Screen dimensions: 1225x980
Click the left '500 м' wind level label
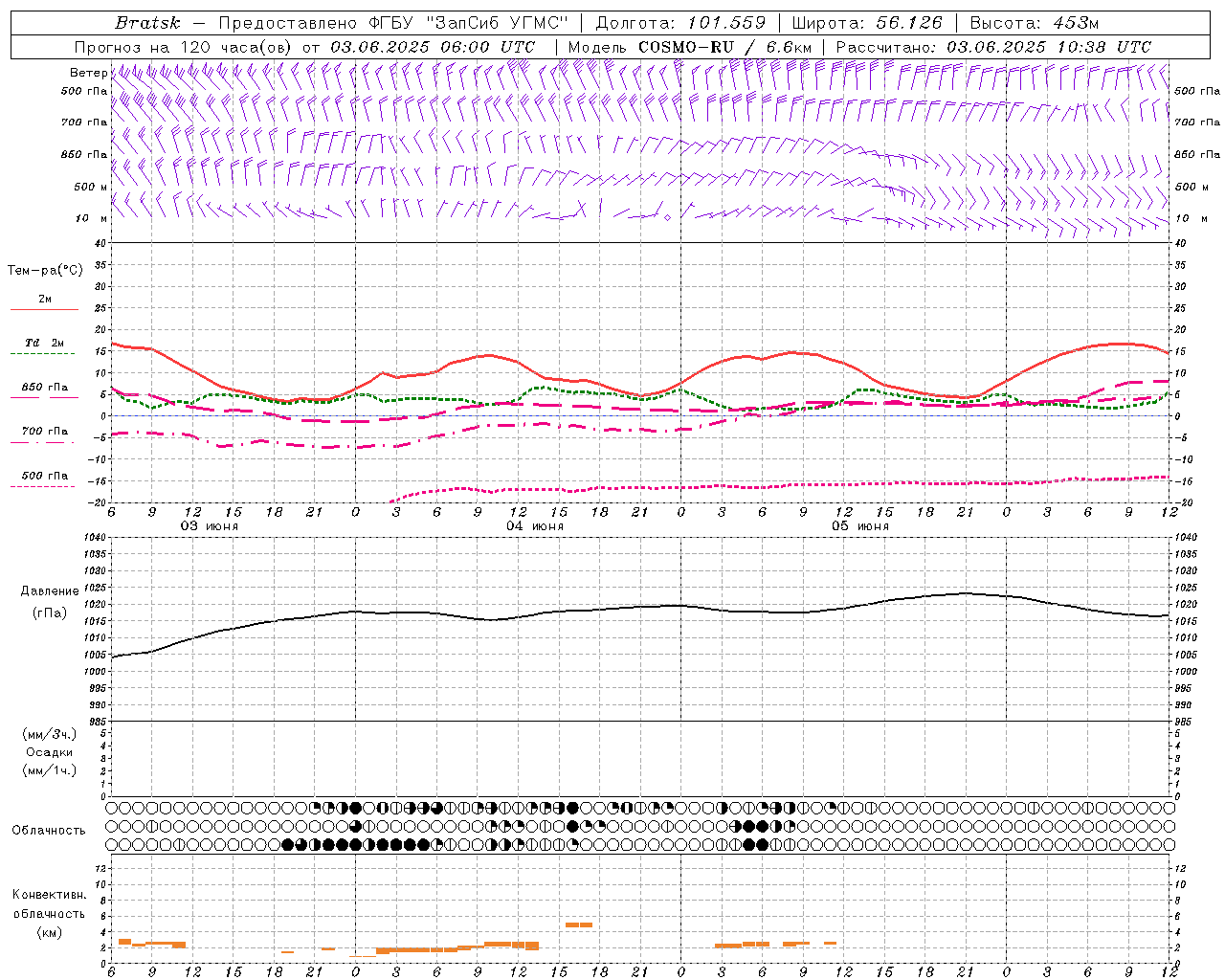91,187
